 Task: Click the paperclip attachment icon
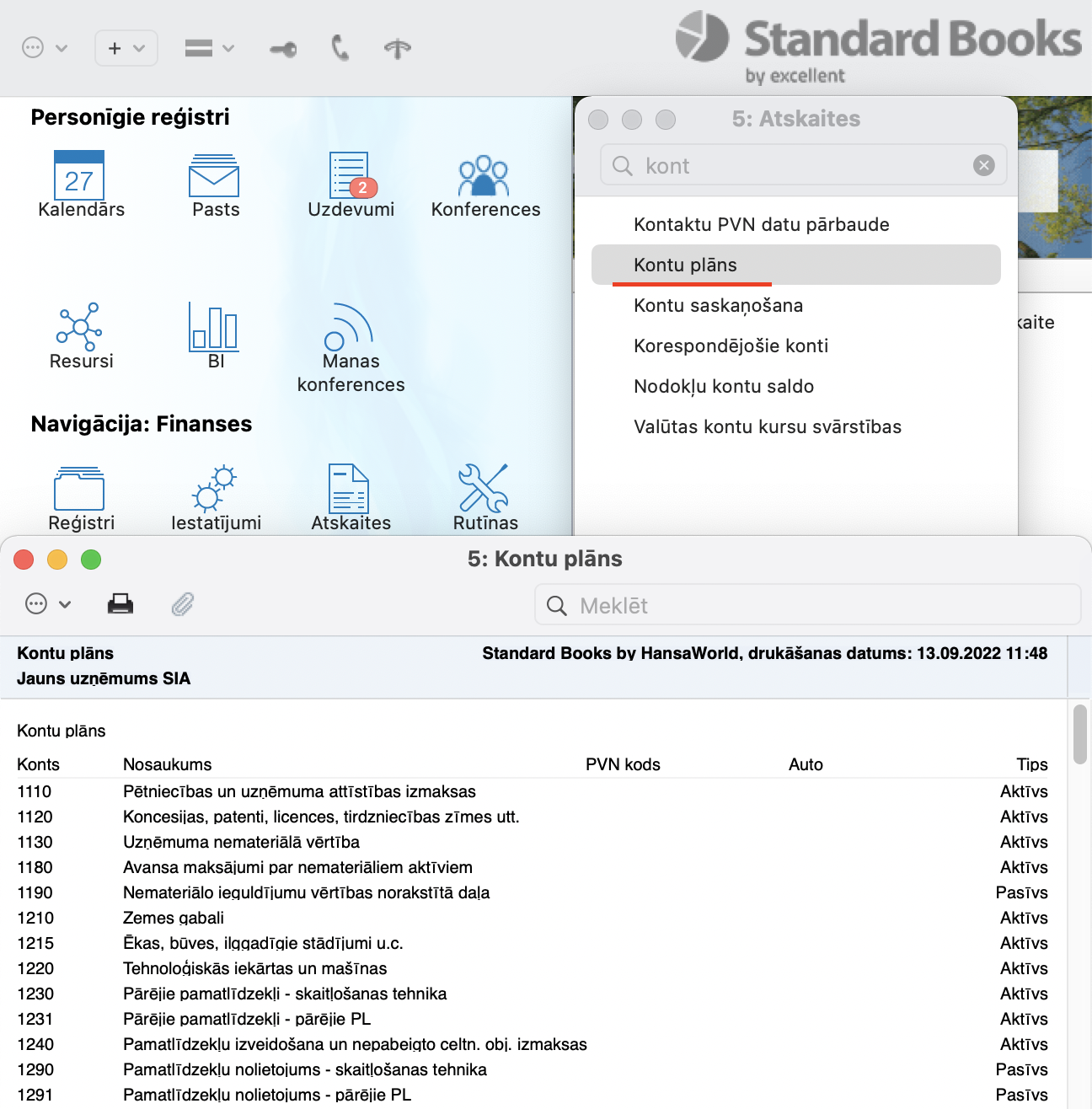tap(183, 604)
